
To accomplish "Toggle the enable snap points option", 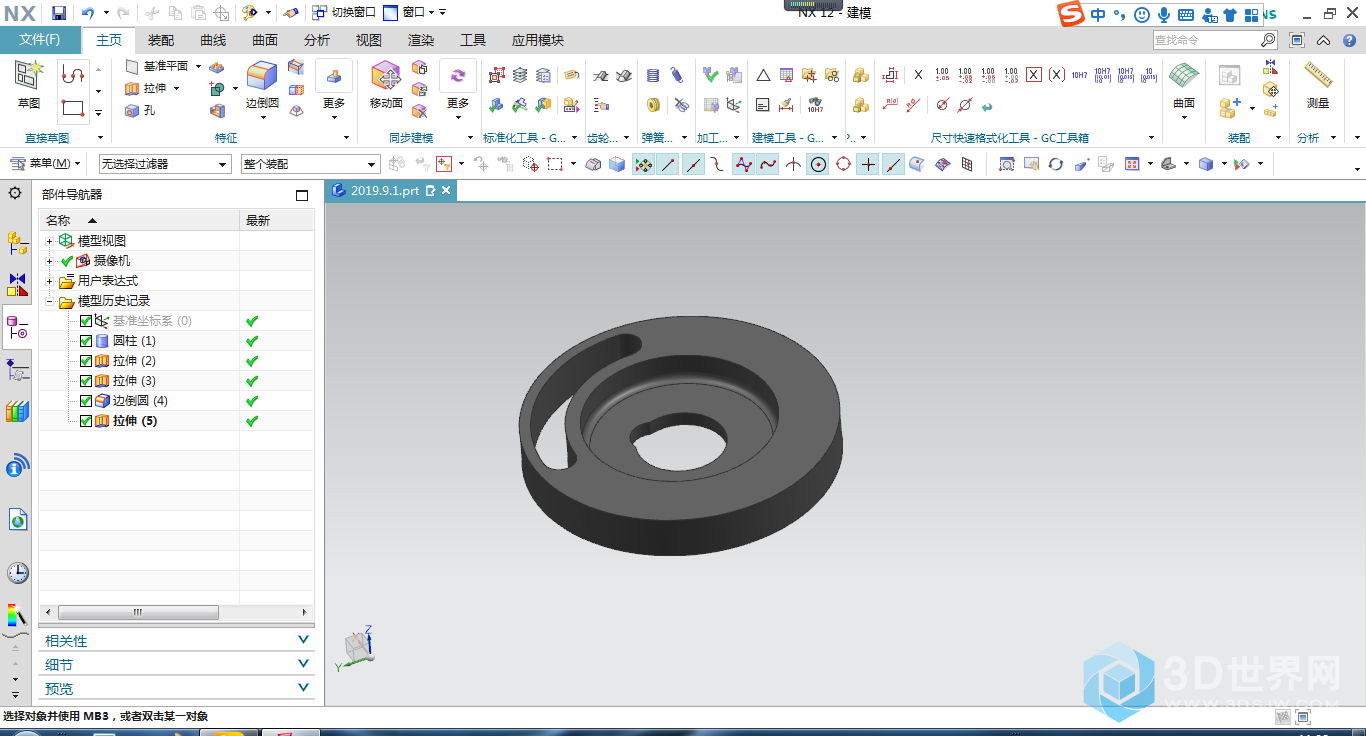I will coord(643,164).
